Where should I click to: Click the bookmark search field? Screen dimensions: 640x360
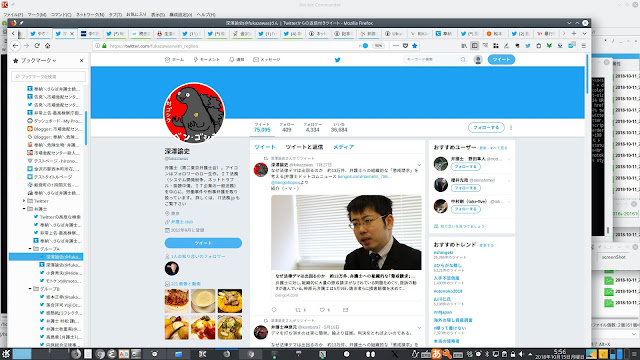tap(49, 76)
